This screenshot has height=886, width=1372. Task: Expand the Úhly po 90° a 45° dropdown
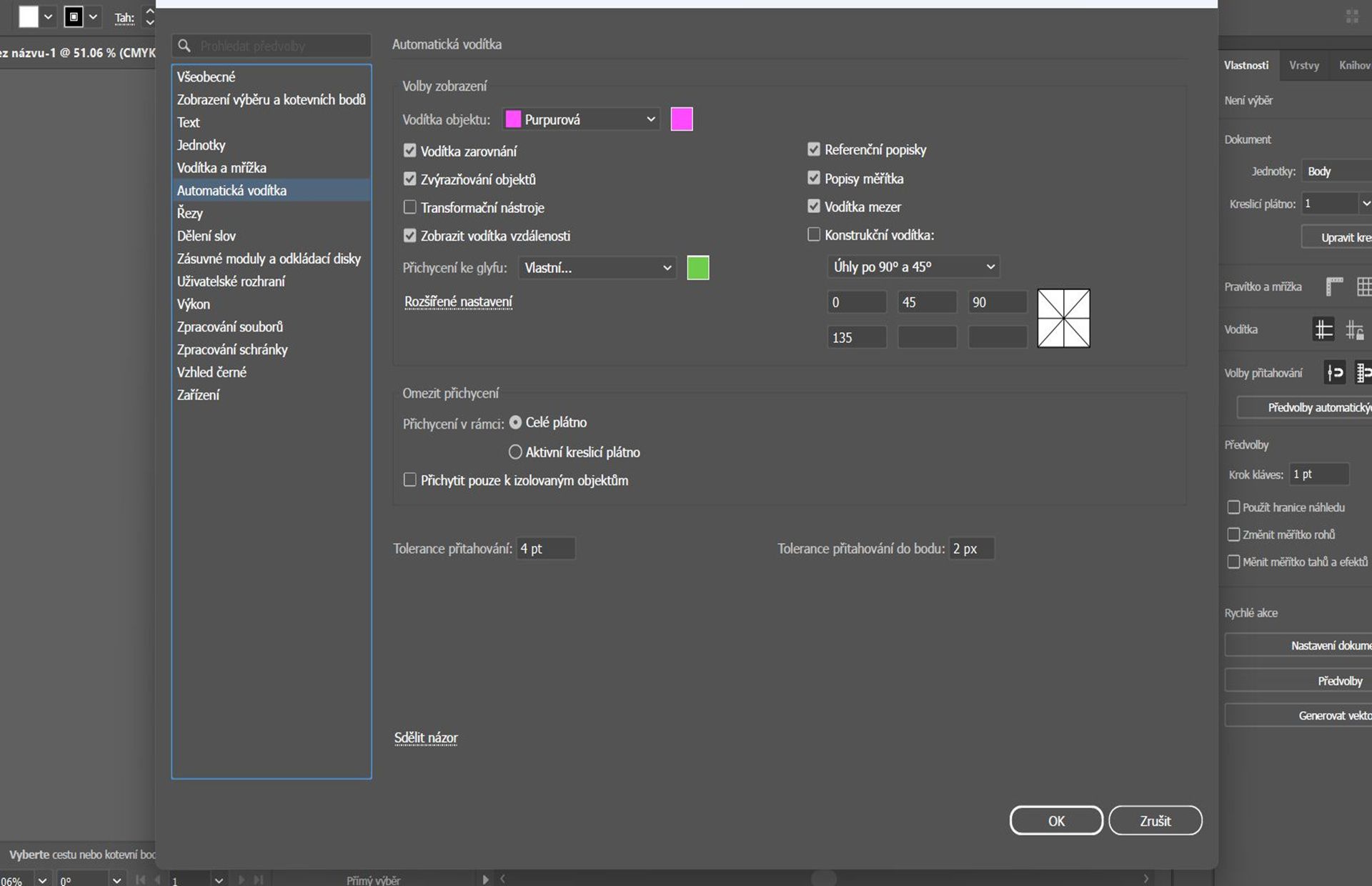pyautogui.click(x=913, y=267)
